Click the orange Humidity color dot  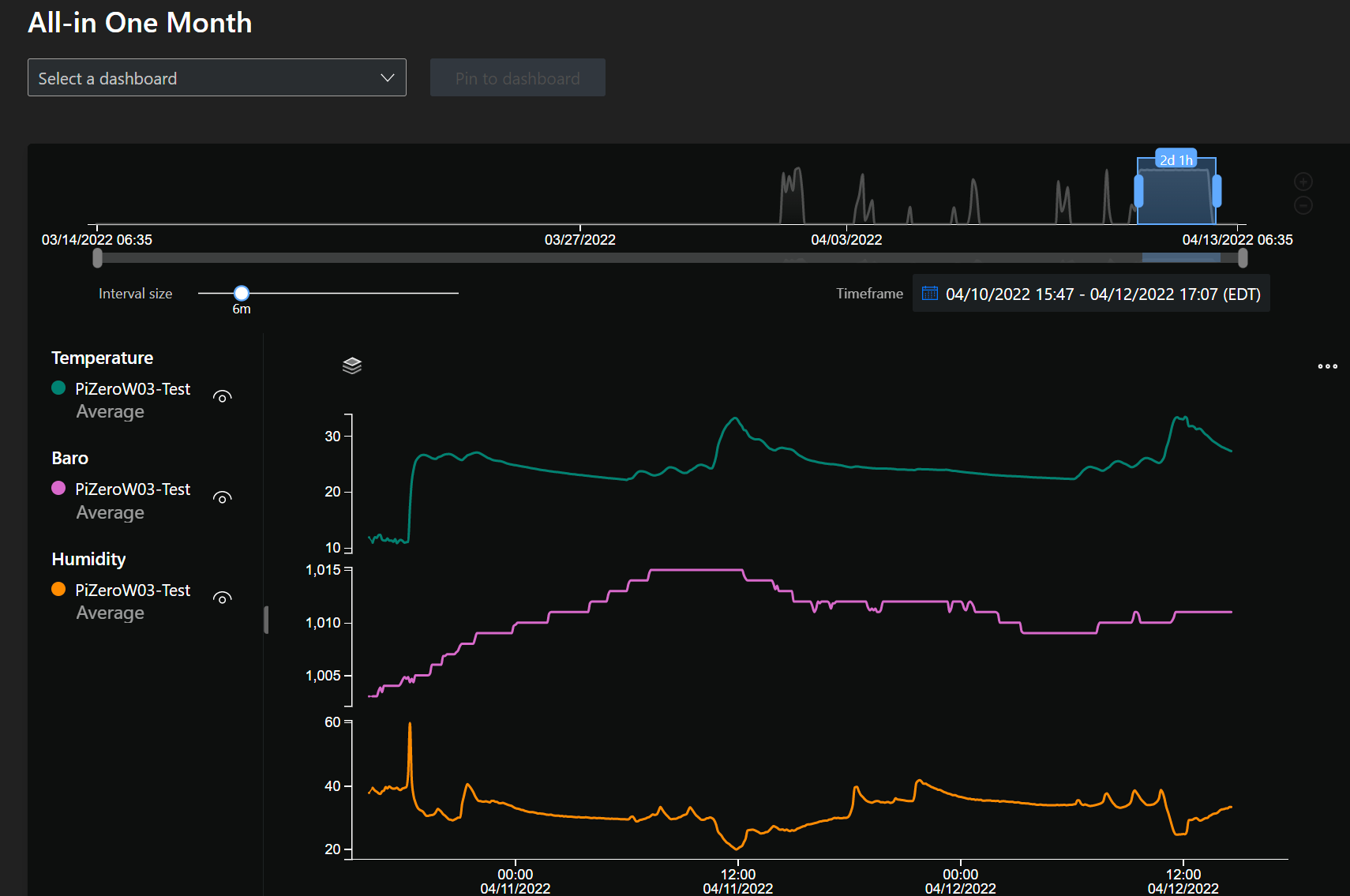[58, 589]
